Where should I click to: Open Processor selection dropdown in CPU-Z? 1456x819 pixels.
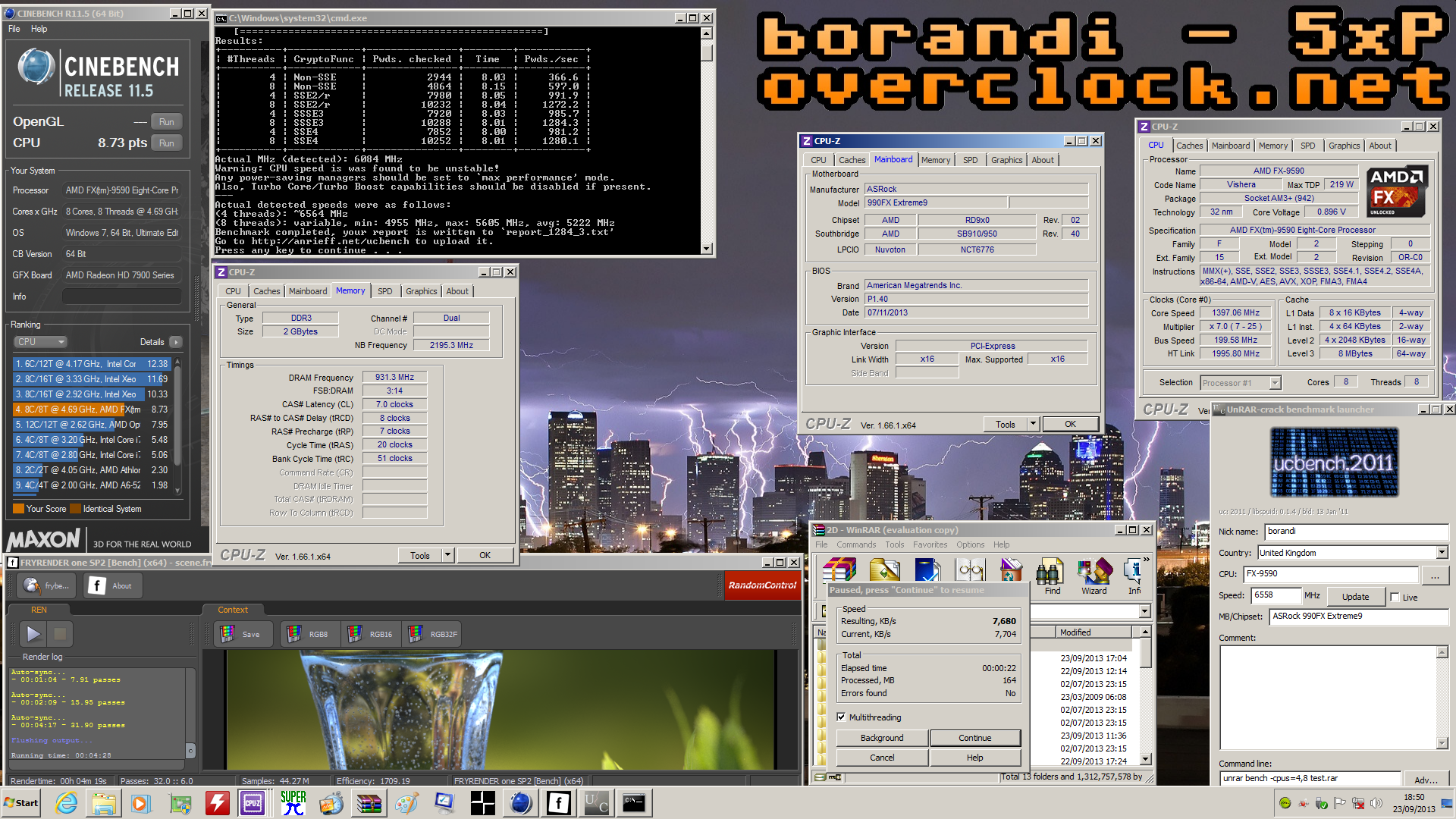coord(1275,383)
